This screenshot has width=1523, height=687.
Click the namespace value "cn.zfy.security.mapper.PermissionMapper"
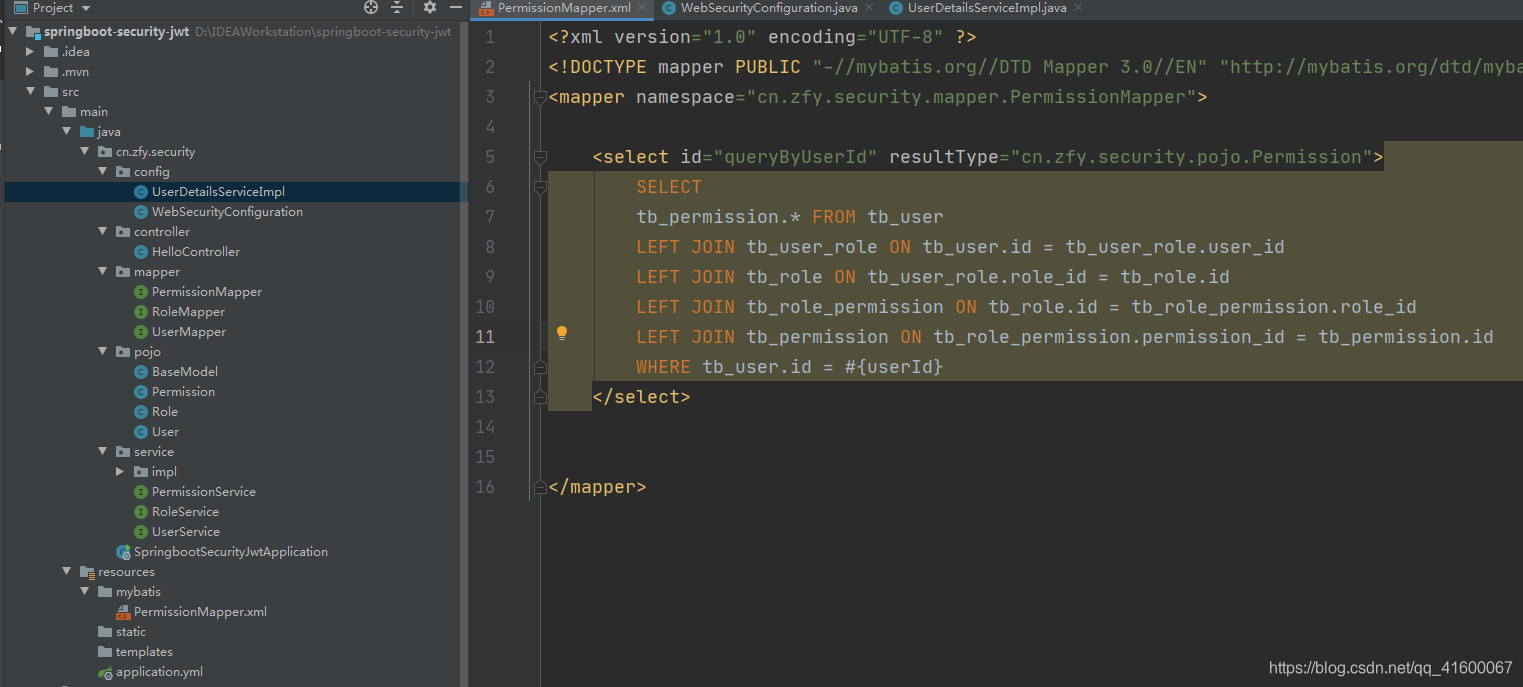point(971,97)
